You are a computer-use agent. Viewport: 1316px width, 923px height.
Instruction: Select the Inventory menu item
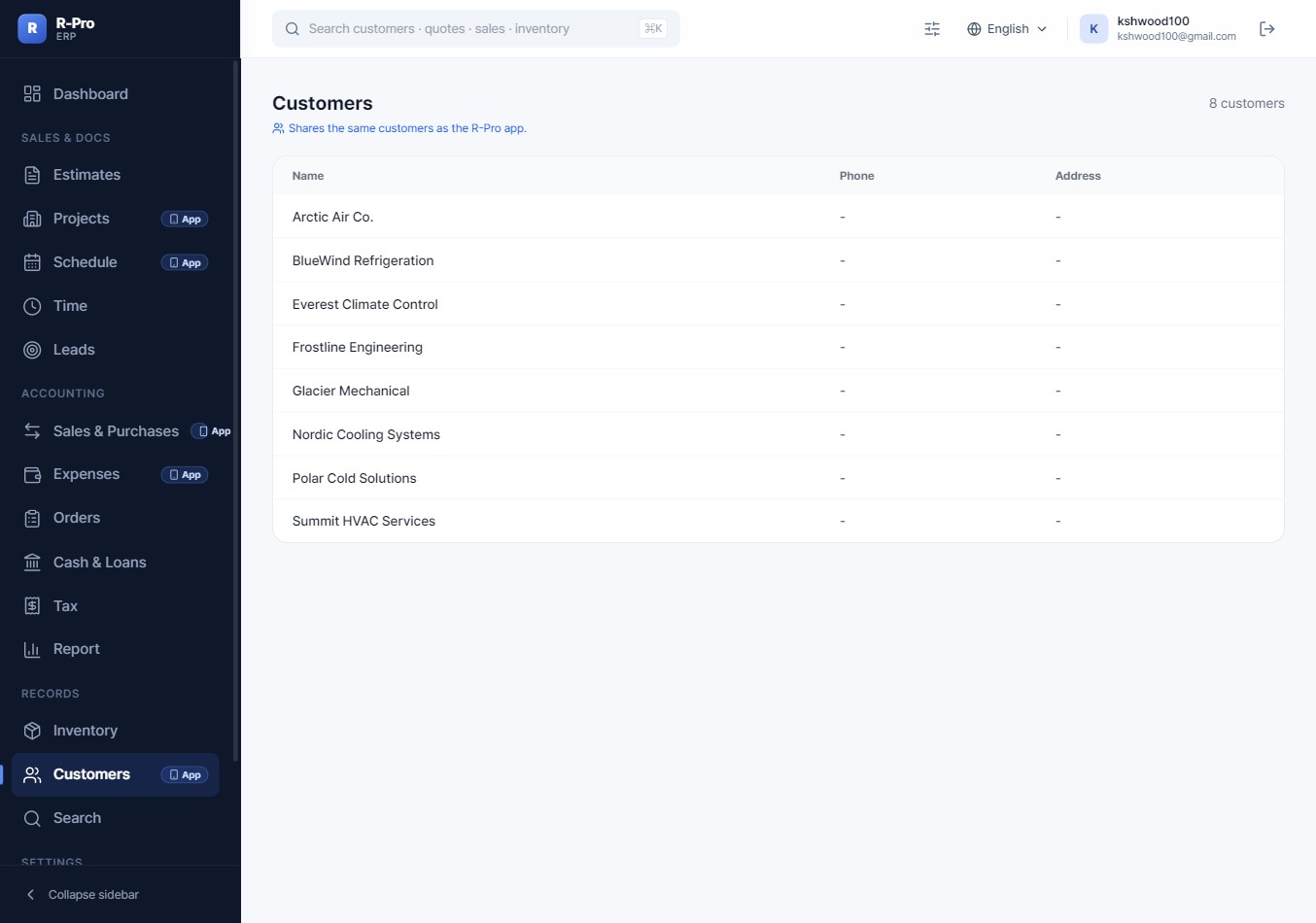click(x=116, y=731)
